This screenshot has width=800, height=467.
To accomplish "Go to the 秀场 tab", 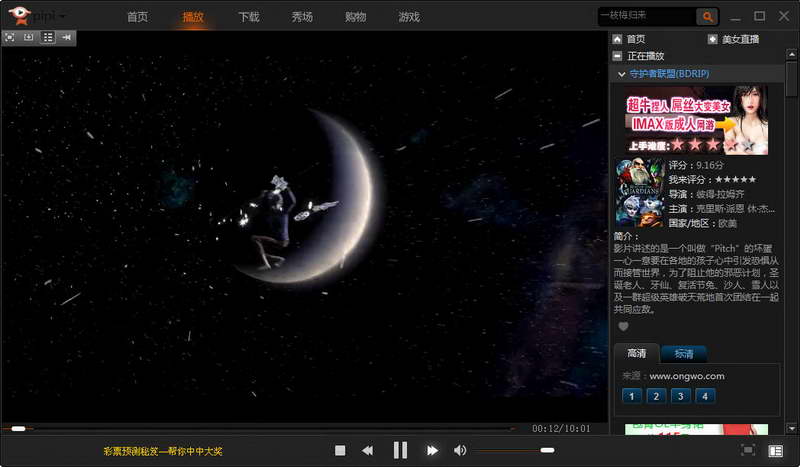I will [302, 17].
